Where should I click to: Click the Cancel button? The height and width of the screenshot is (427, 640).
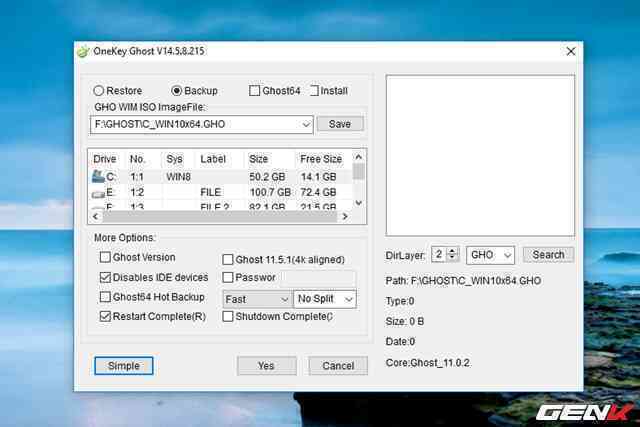[x=338, y=366]
